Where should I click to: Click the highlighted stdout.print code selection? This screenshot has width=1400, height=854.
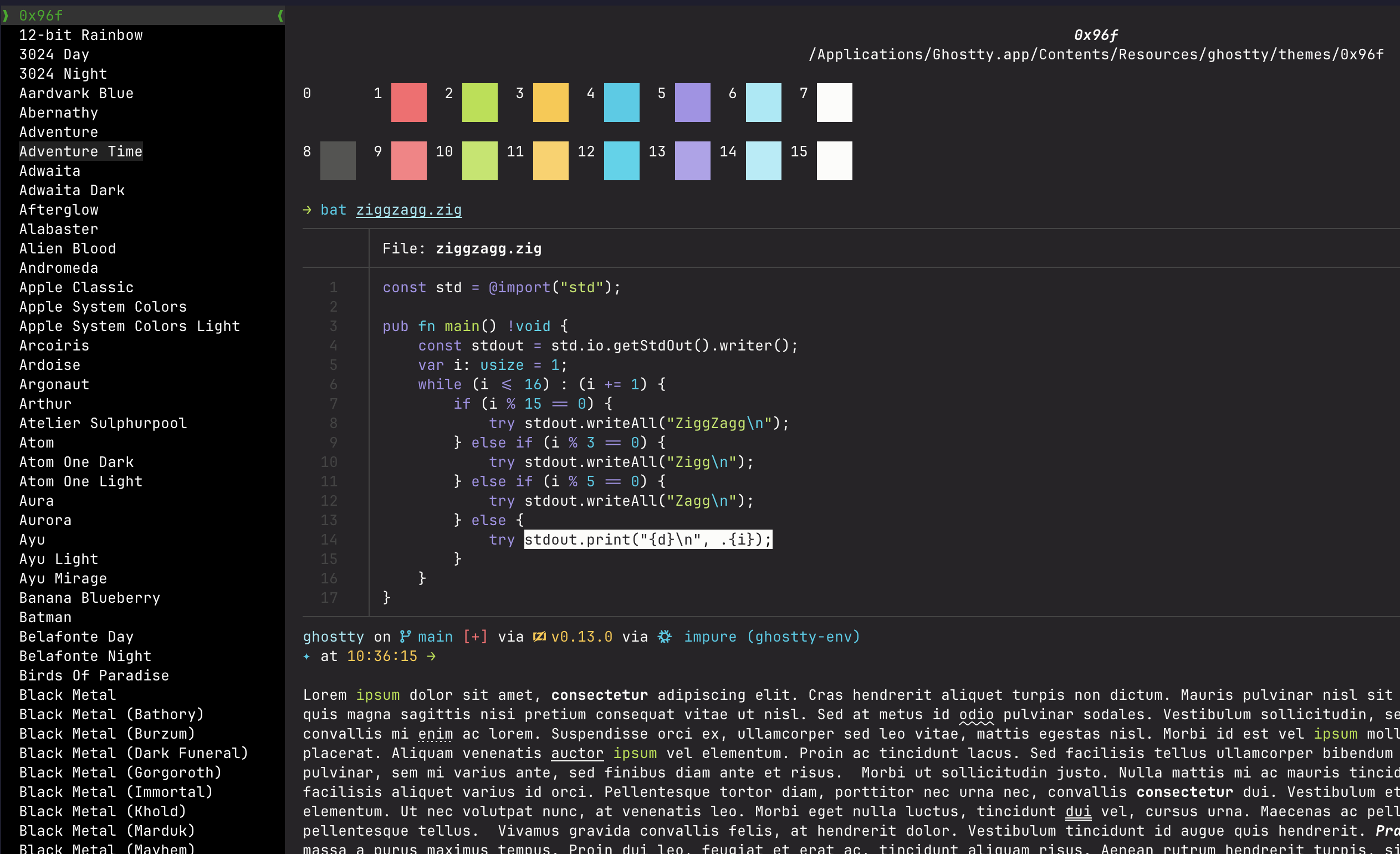coord(648,539)
